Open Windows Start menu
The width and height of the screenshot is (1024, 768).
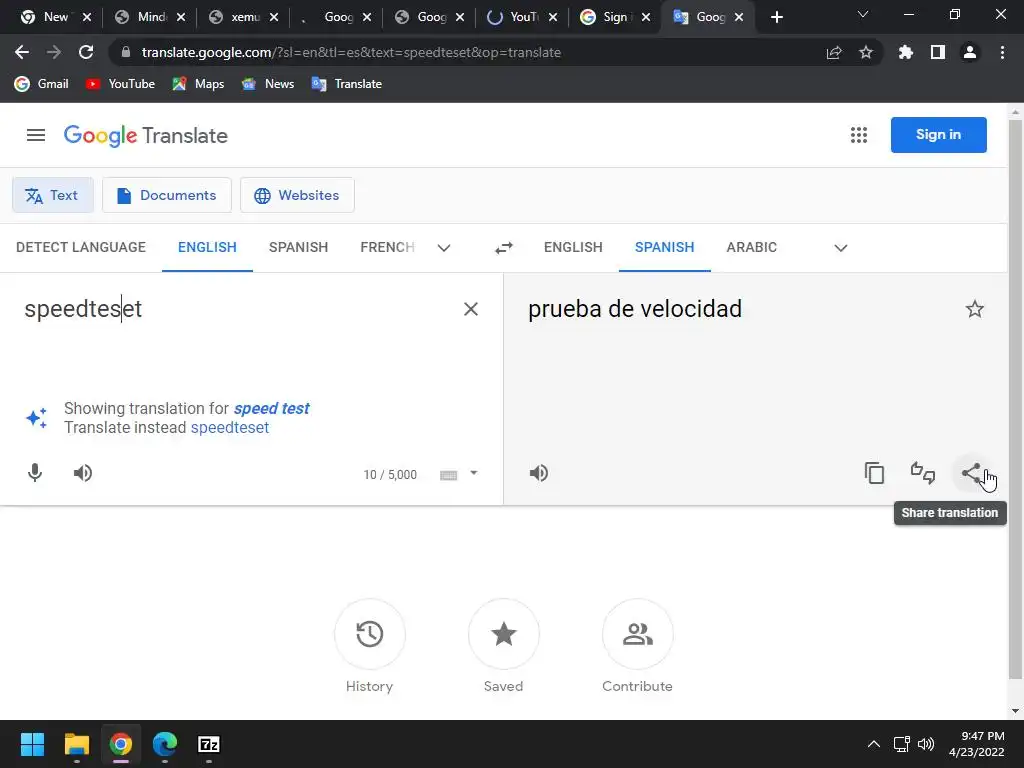[32, 744]
